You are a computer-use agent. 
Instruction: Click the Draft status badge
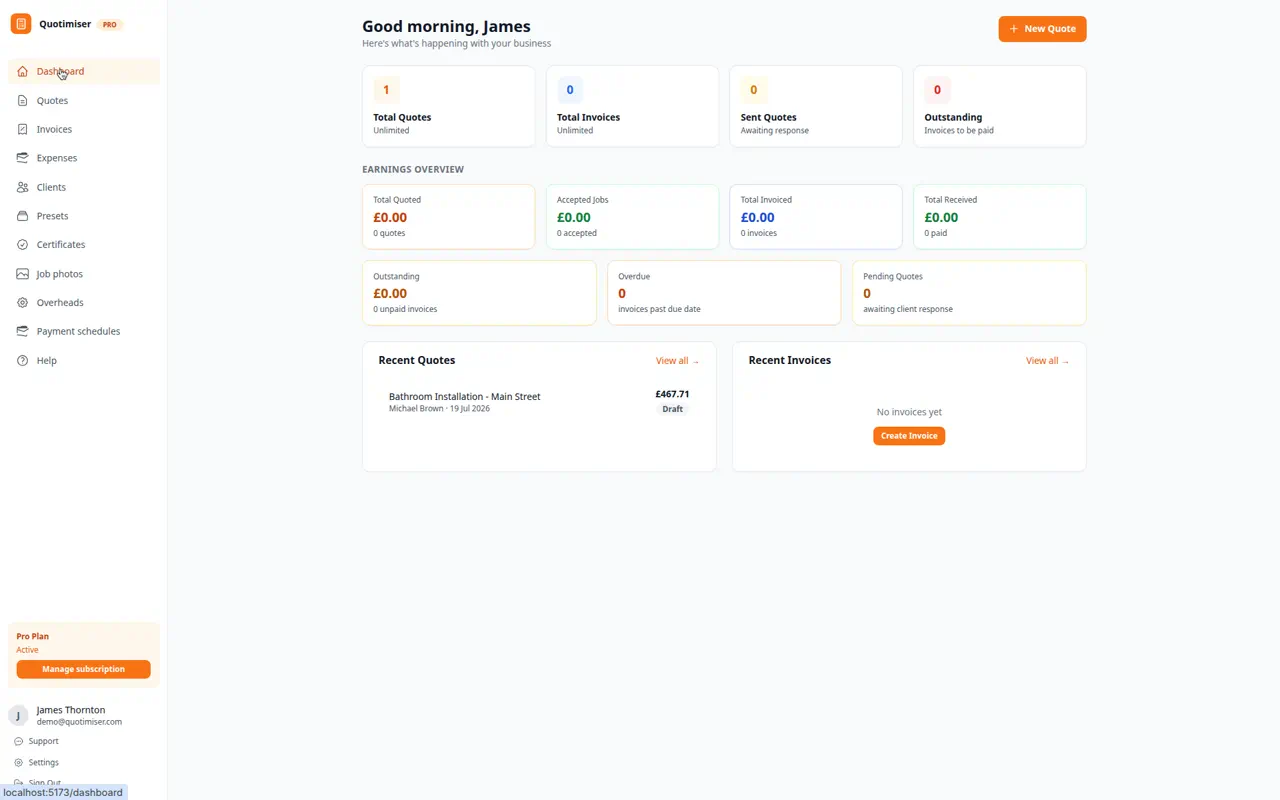pyautogui.click(x=672, y=409)
